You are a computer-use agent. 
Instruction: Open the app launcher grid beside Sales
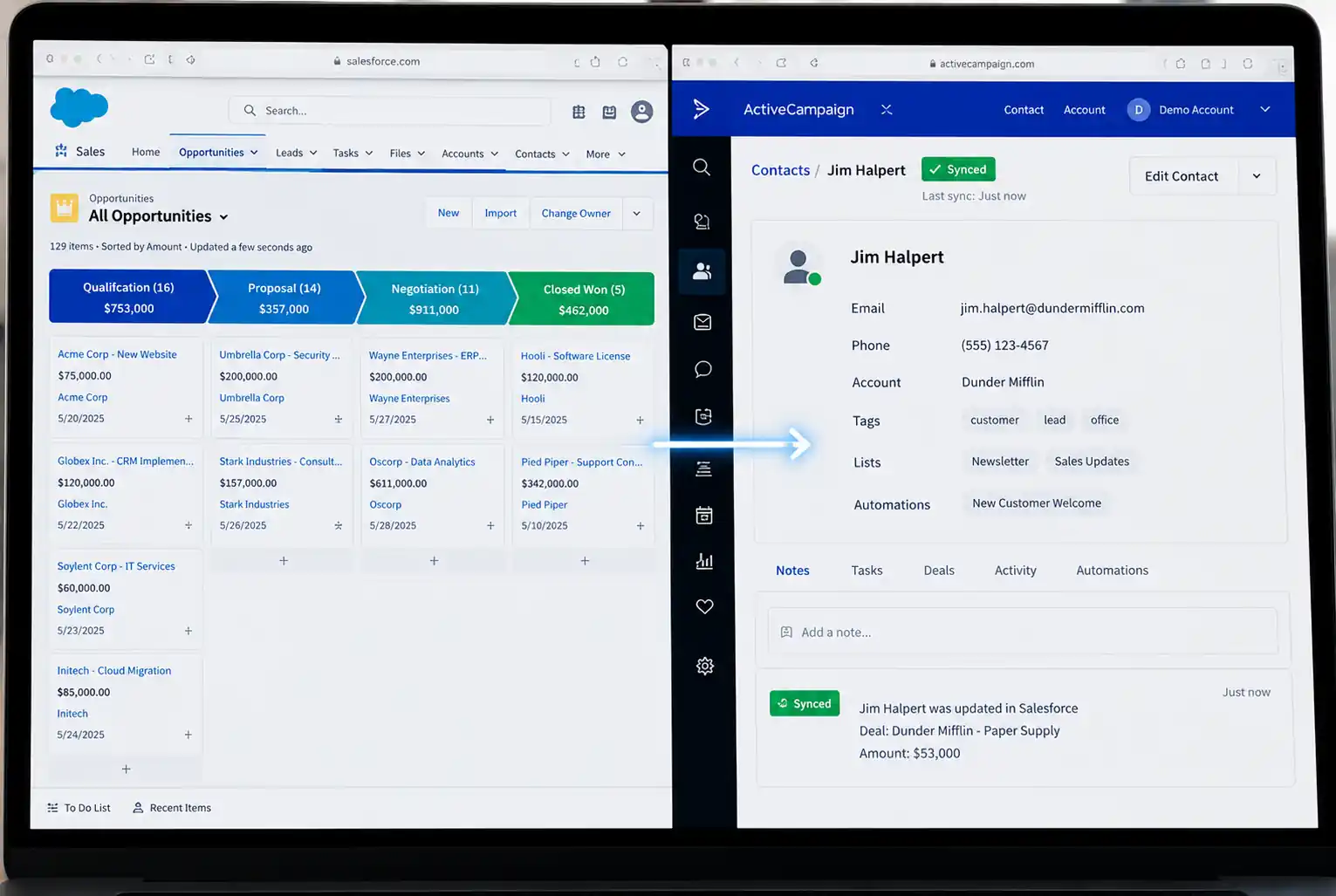(61, 151)
